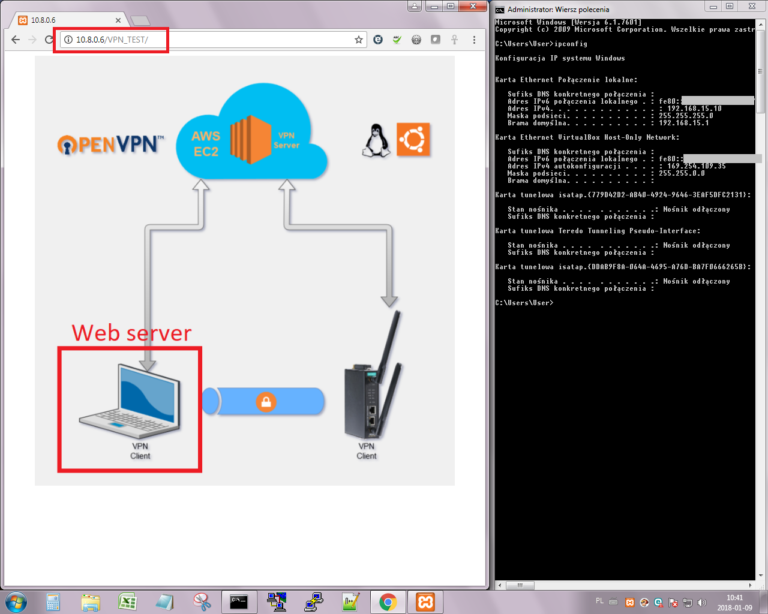The width and height of the screenshot is (768, 614).
Task: Open Snipping Tool from the taskbar
Action: coord(202,602)
